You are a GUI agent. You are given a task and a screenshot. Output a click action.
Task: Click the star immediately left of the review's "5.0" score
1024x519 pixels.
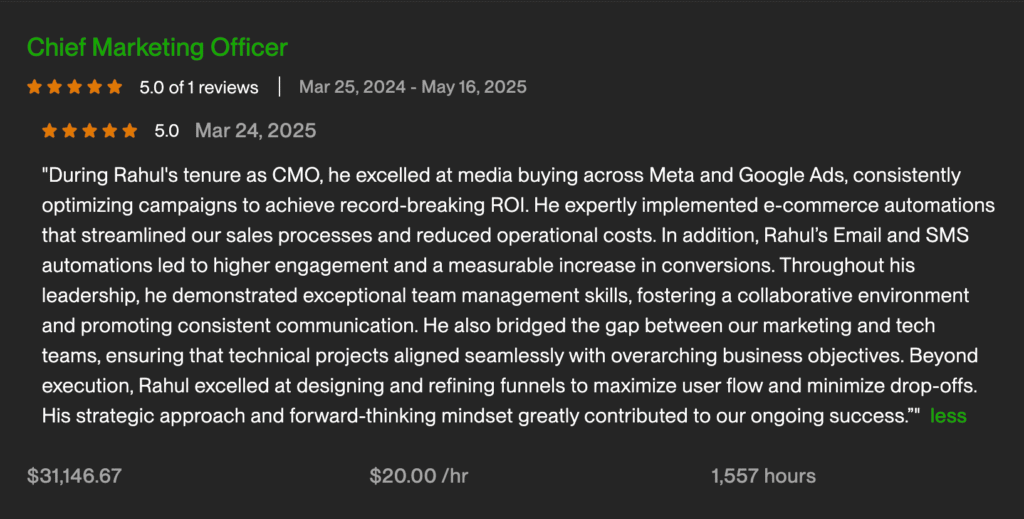click(x=130, y=131)
